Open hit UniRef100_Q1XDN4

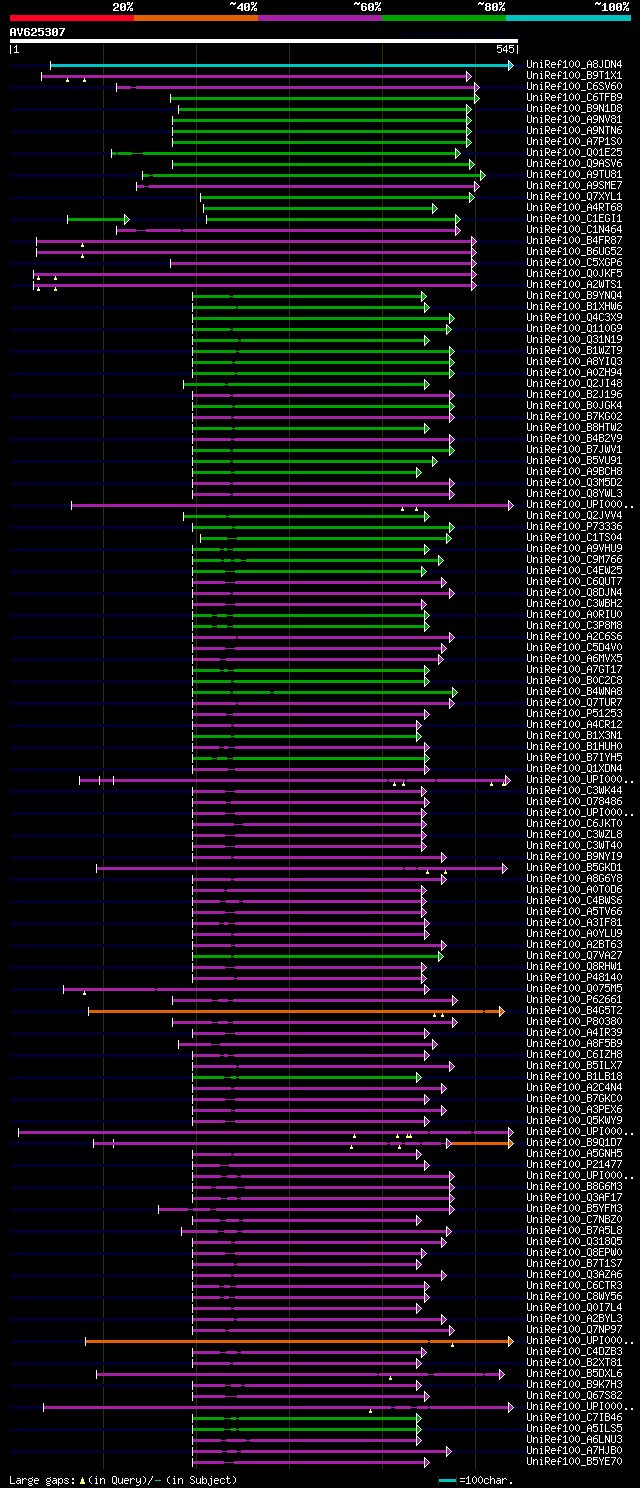(574, 769)
